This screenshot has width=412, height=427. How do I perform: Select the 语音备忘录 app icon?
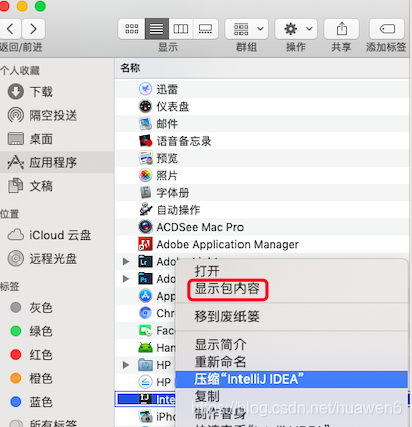pos(145,141)
